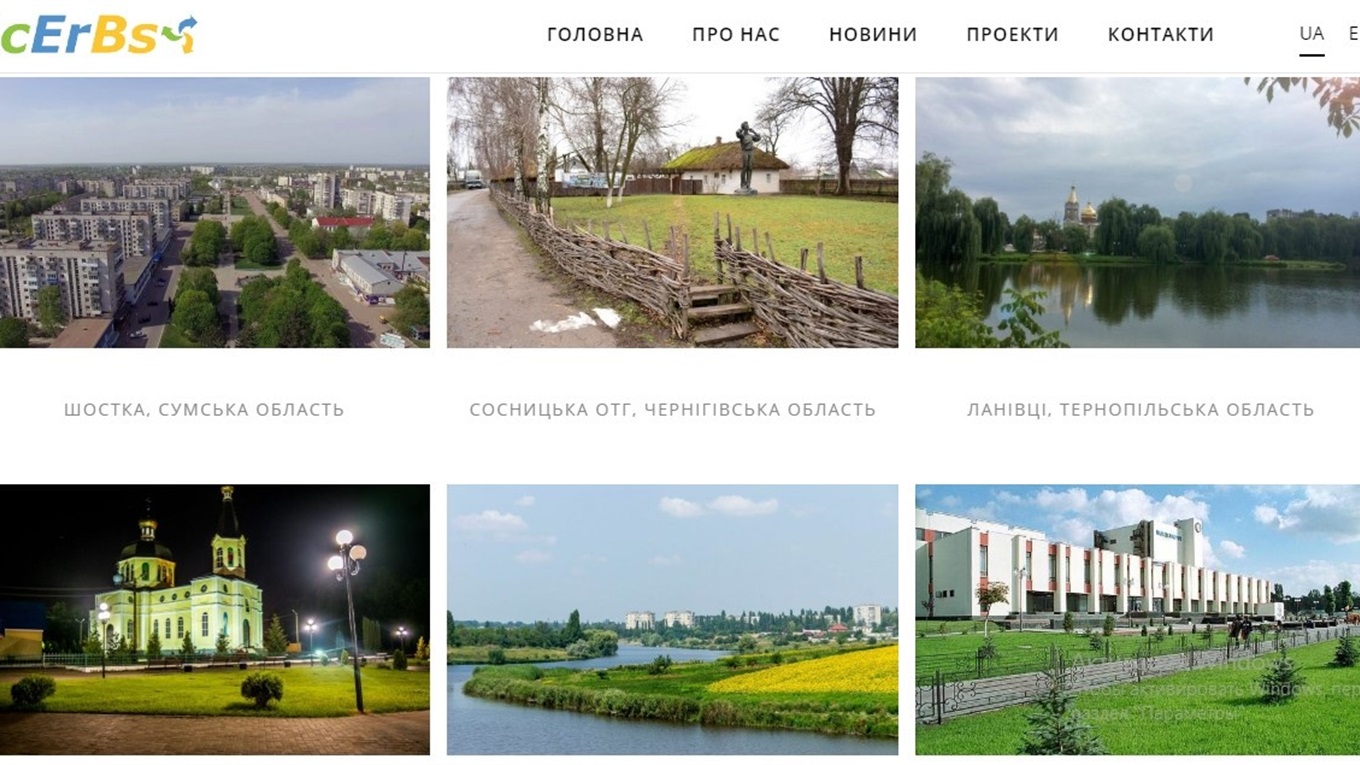The width and height of the screenshot is (1360, 765).
Task: Open the ГОЛОВНА menu item
Action: click(x=595, y=34)
